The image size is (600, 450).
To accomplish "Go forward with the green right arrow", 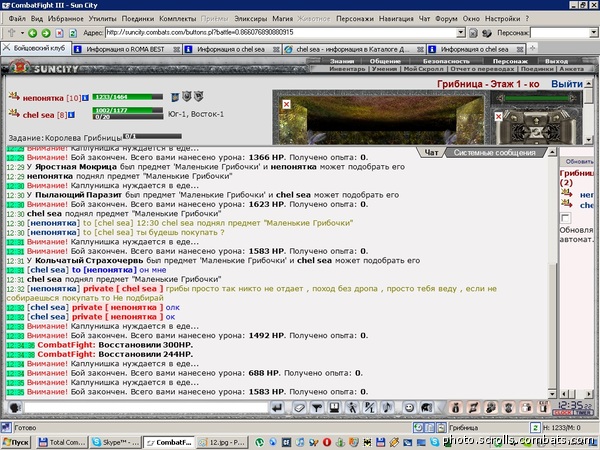I will click(46, 33).
